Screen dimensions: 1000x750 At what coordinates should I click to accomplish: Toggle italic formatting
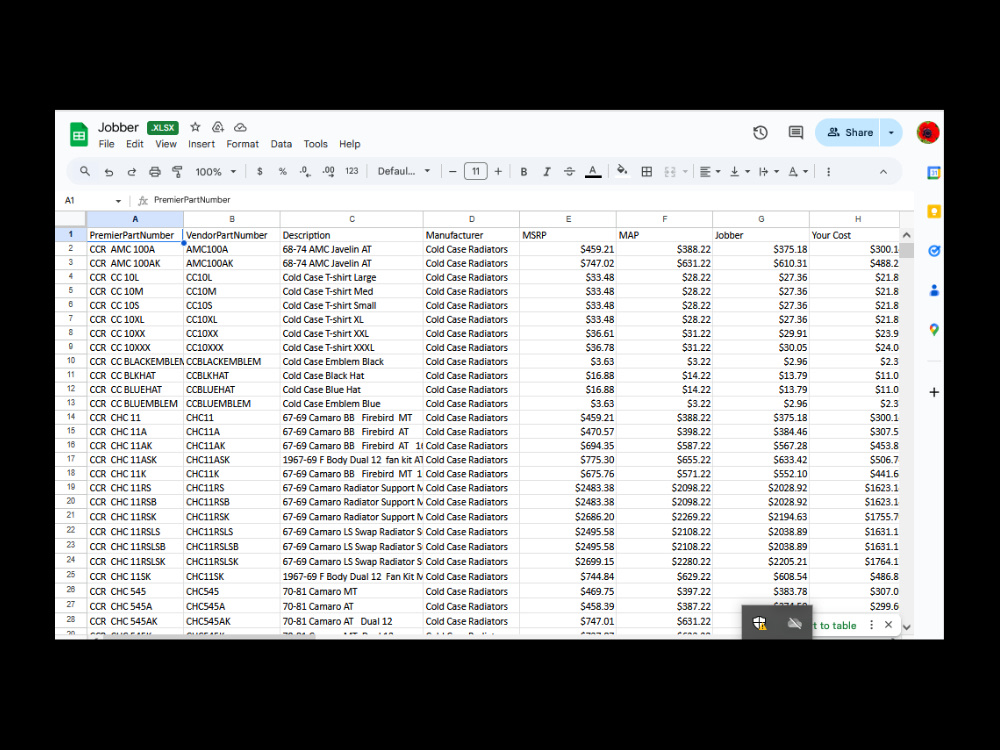coord(547,172)
